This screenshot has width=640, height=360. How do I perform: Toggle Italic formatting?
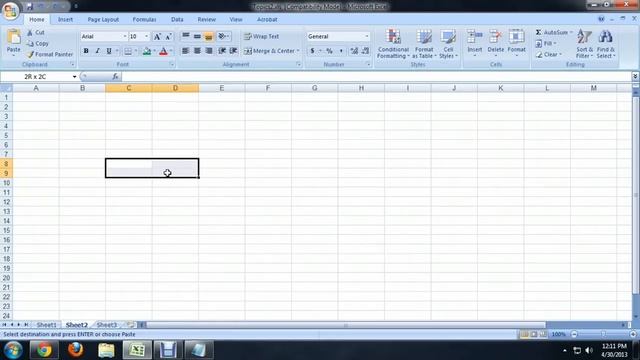point(97,51)
